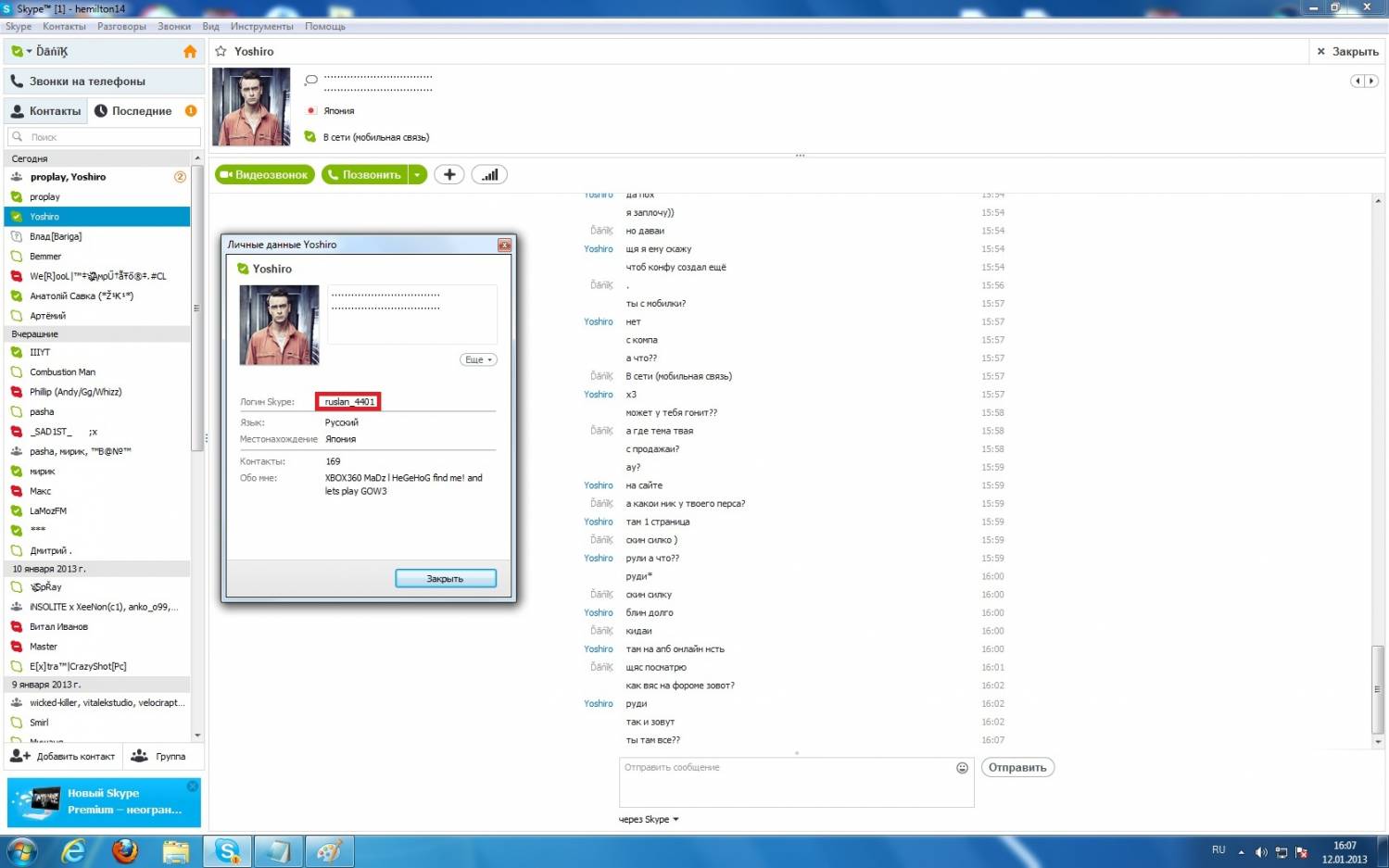This screenshot has width=1389, height=868.
Task: Open the call quality signal bars icon
Action: point(489,175)
